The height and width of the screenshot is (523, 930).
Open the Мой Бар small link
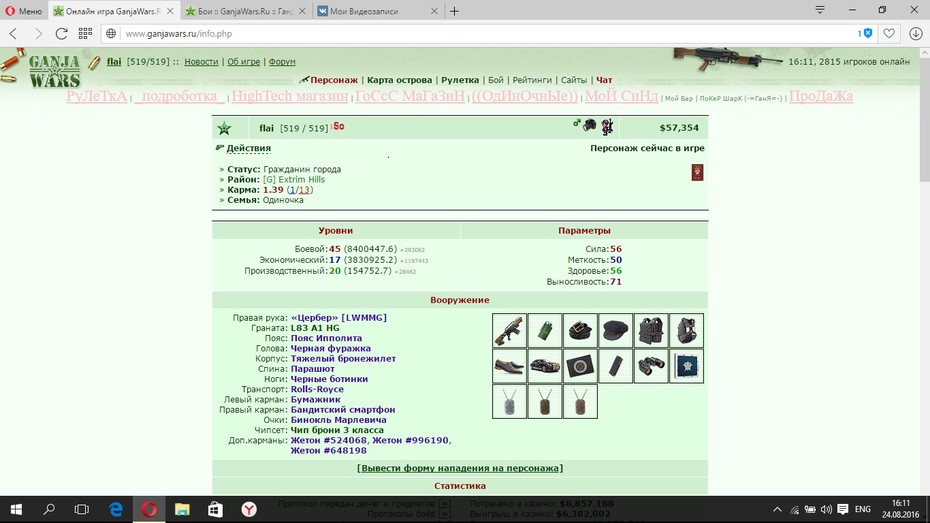pos(679,98)
